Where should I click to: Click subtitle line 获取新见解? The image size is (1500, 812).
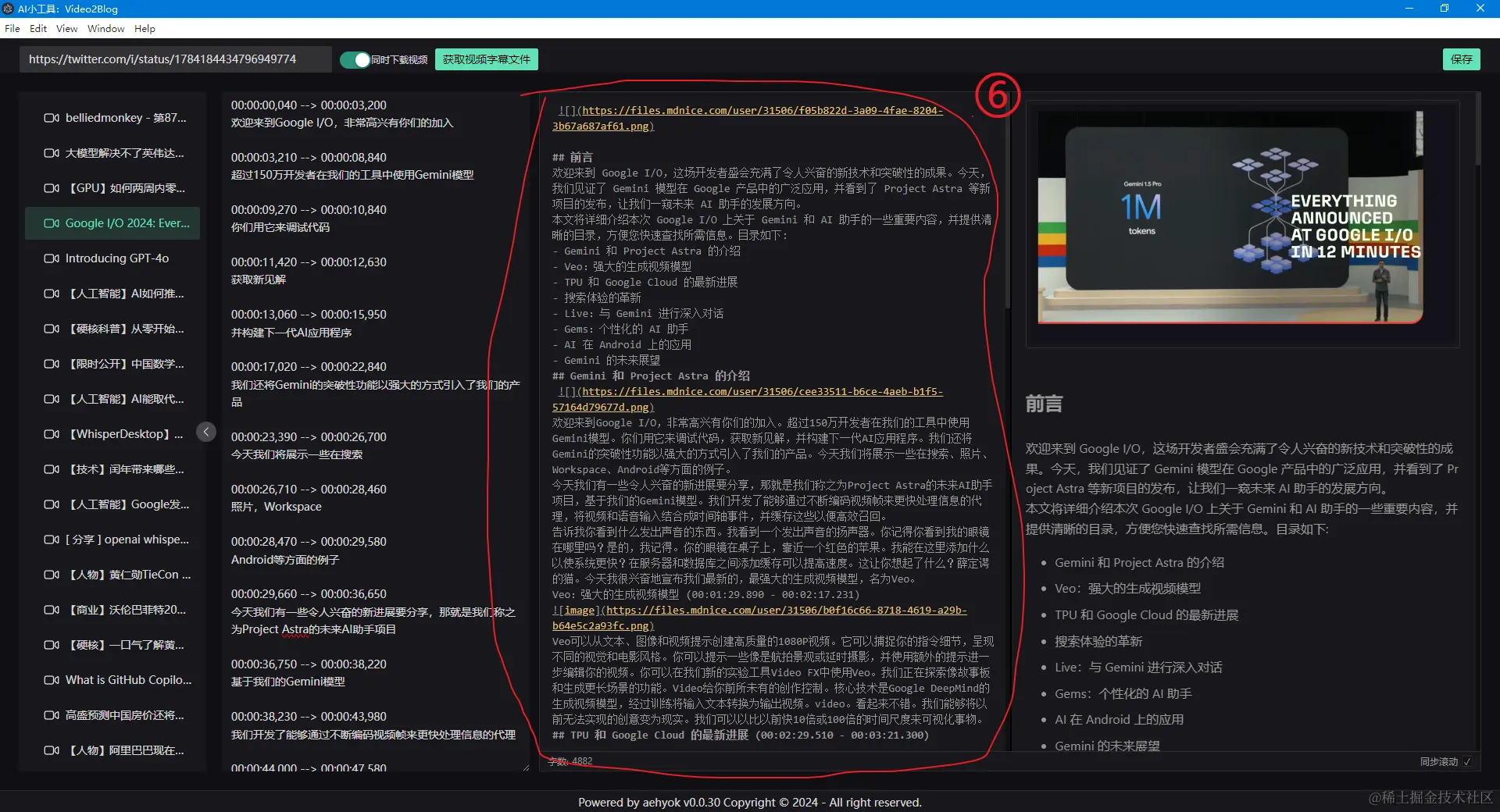[259, 280]
